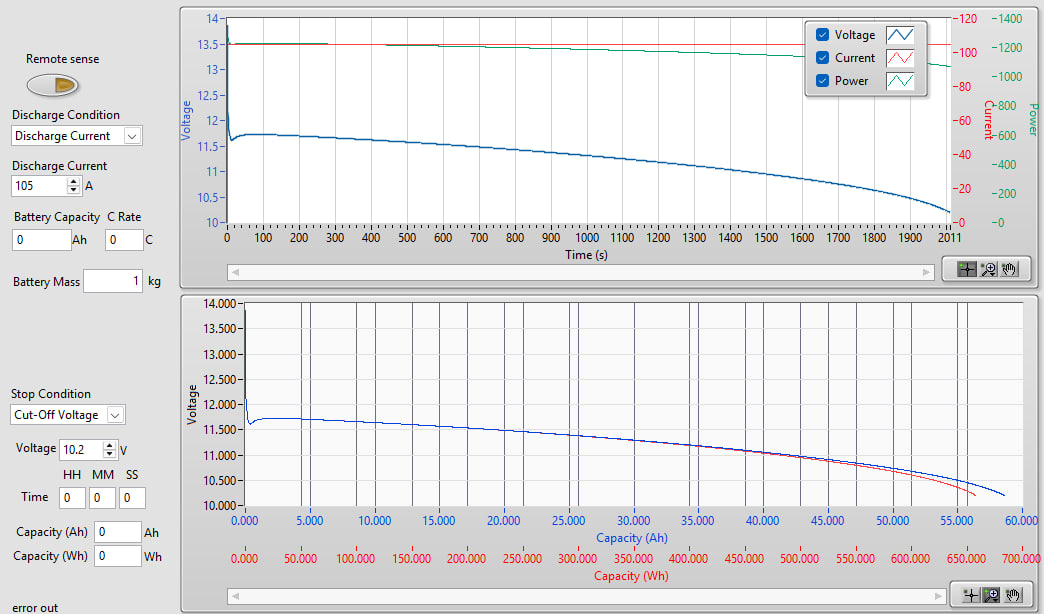1044x614 pixels.
Task: Increment the Discharge Current value
Action: point(73,181)
